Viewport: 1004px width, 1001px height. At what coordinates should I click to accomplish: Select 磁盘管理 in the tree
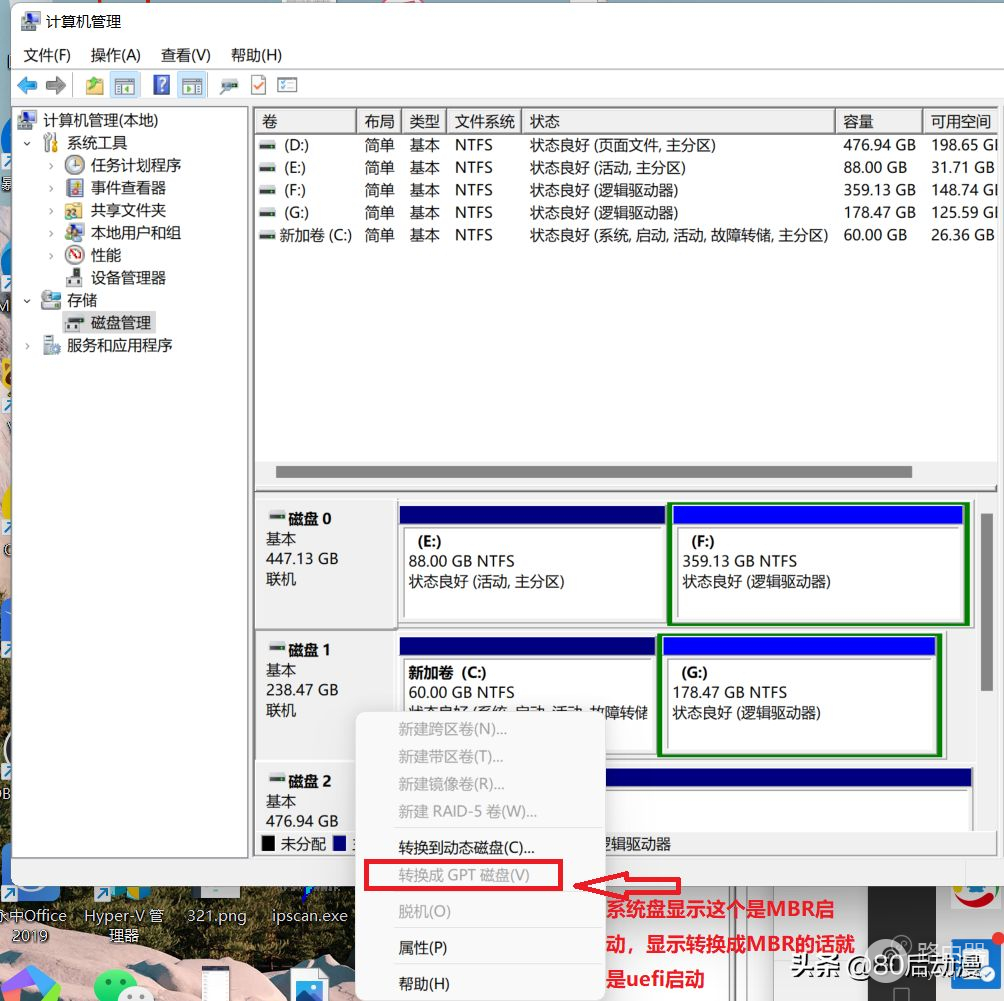click(121, 323)
